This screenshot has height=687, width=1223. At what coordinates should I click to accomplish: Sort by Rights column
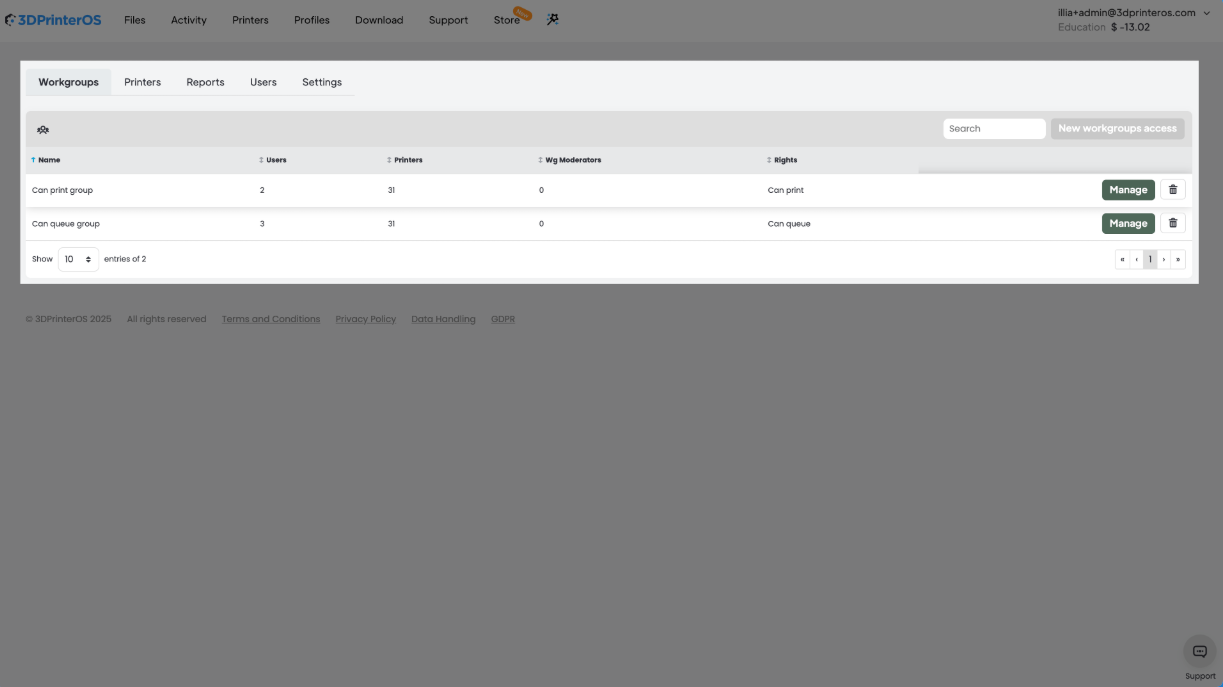(x=782, y=160)
